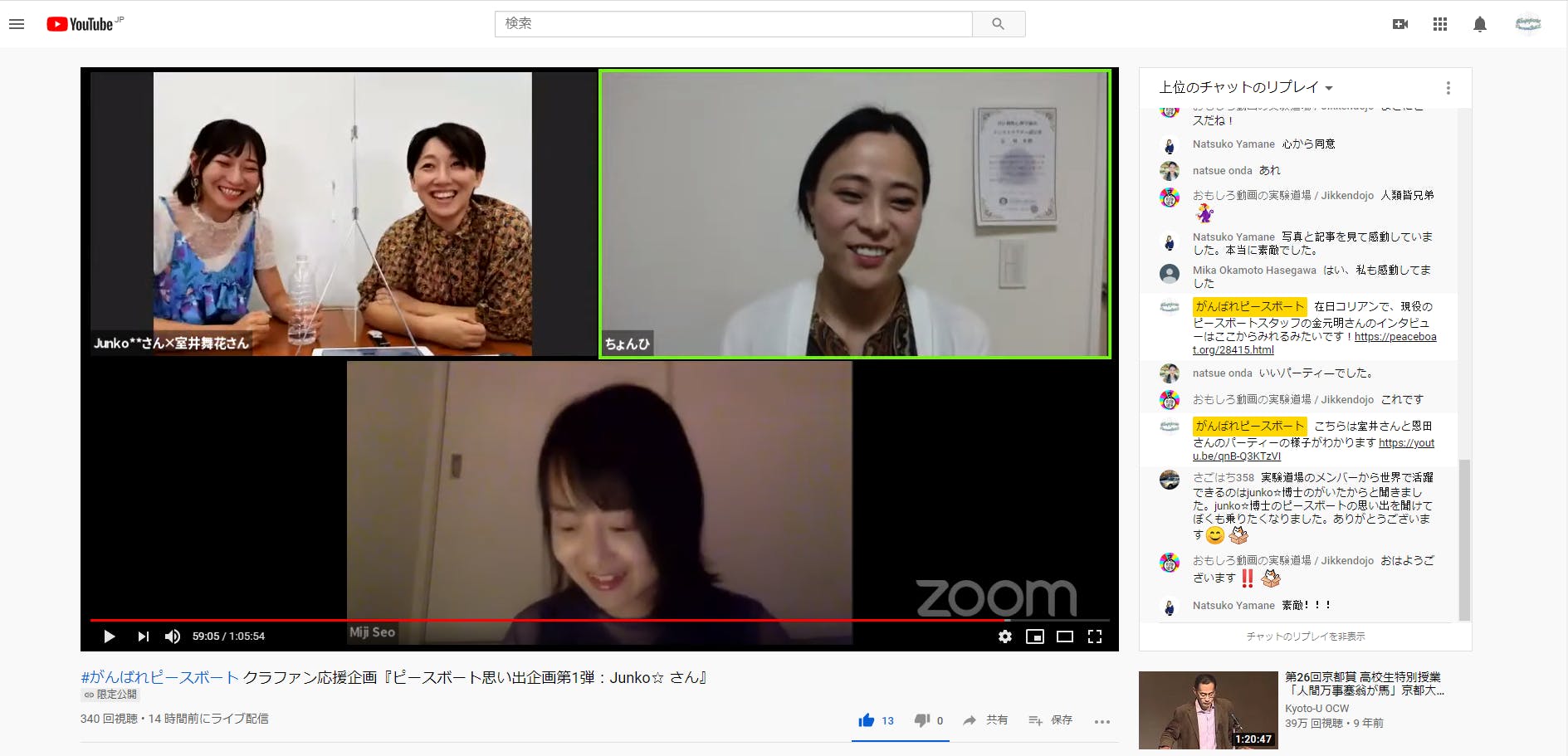This screenshot has height=756, width=1568.
Task: Open the notifications bell
Action: (1479, 24)
